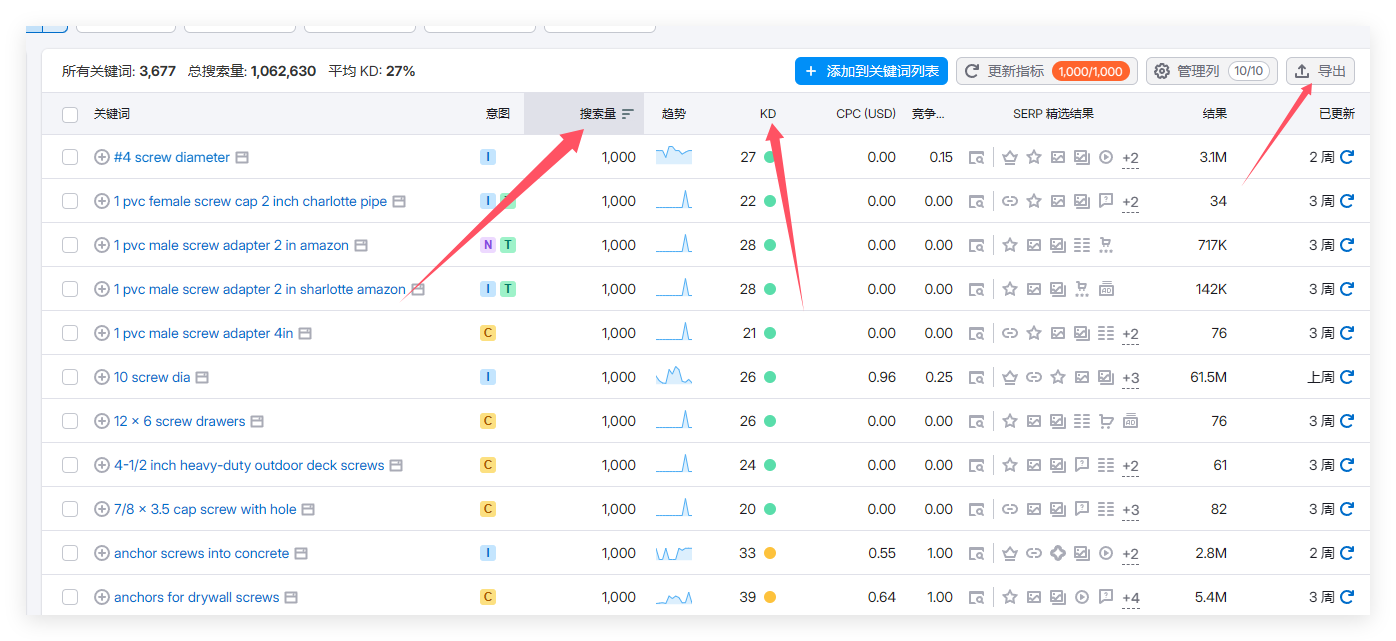
Task: Refresh 12 × 6 screw drawers row
Action: pos(1347,421)
